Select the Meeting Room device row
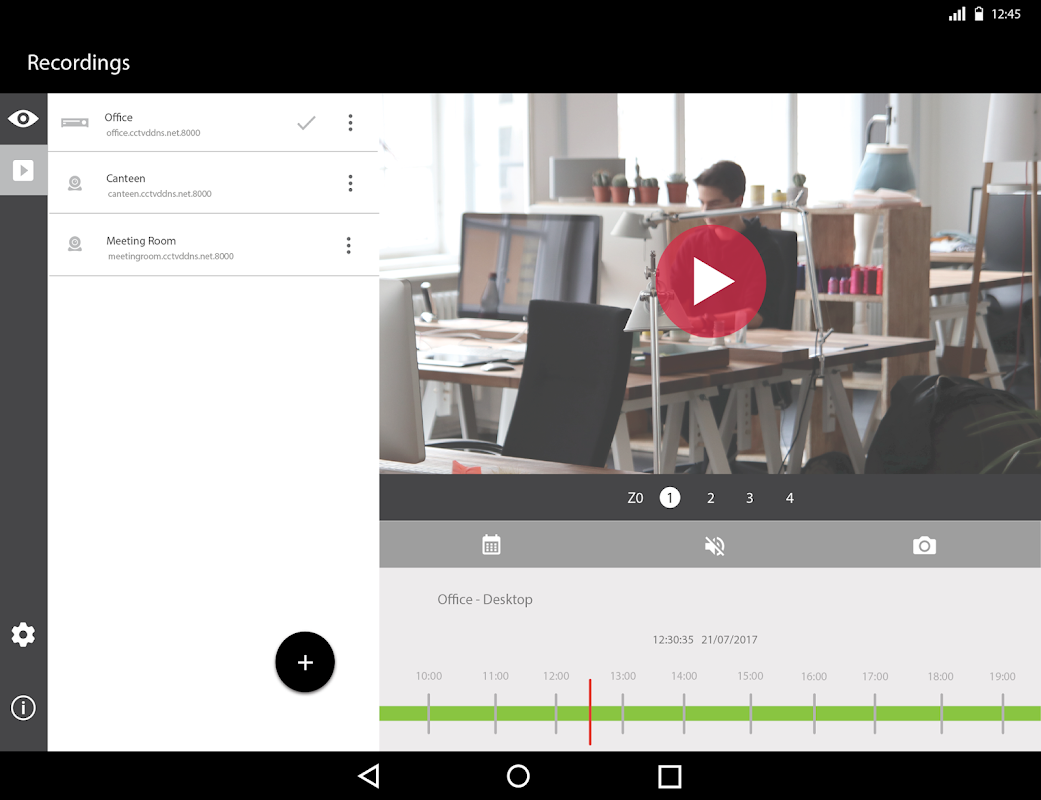This screenshot has height=800, width=1041. [x=213, y=245]
